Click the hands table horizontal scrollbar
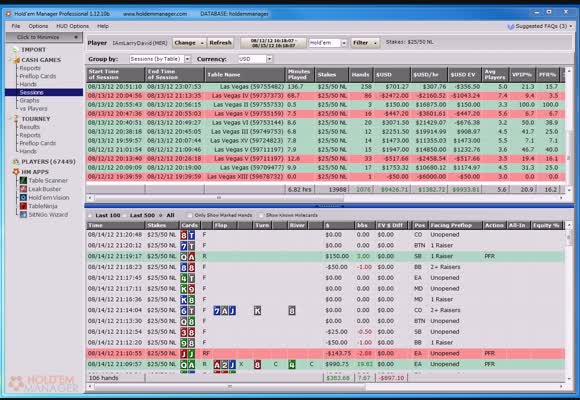 coord(229,387)
